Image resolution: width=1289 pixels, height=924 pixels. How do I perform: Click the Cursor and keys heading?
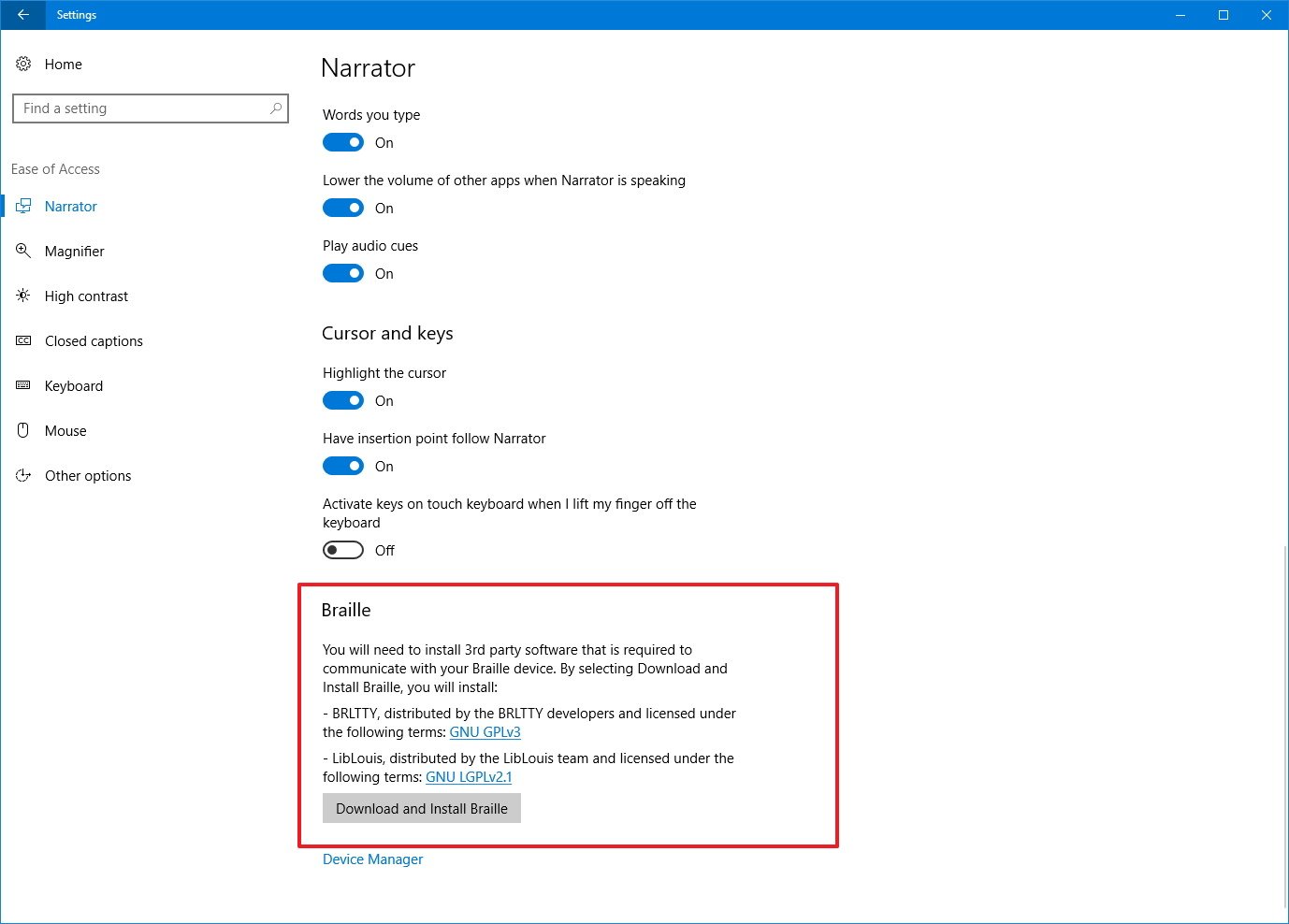point(387,334)
